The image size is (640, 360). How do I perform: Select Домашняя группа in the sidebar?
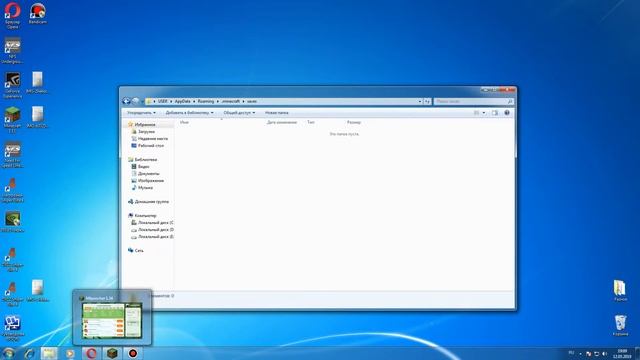point(148,202)
